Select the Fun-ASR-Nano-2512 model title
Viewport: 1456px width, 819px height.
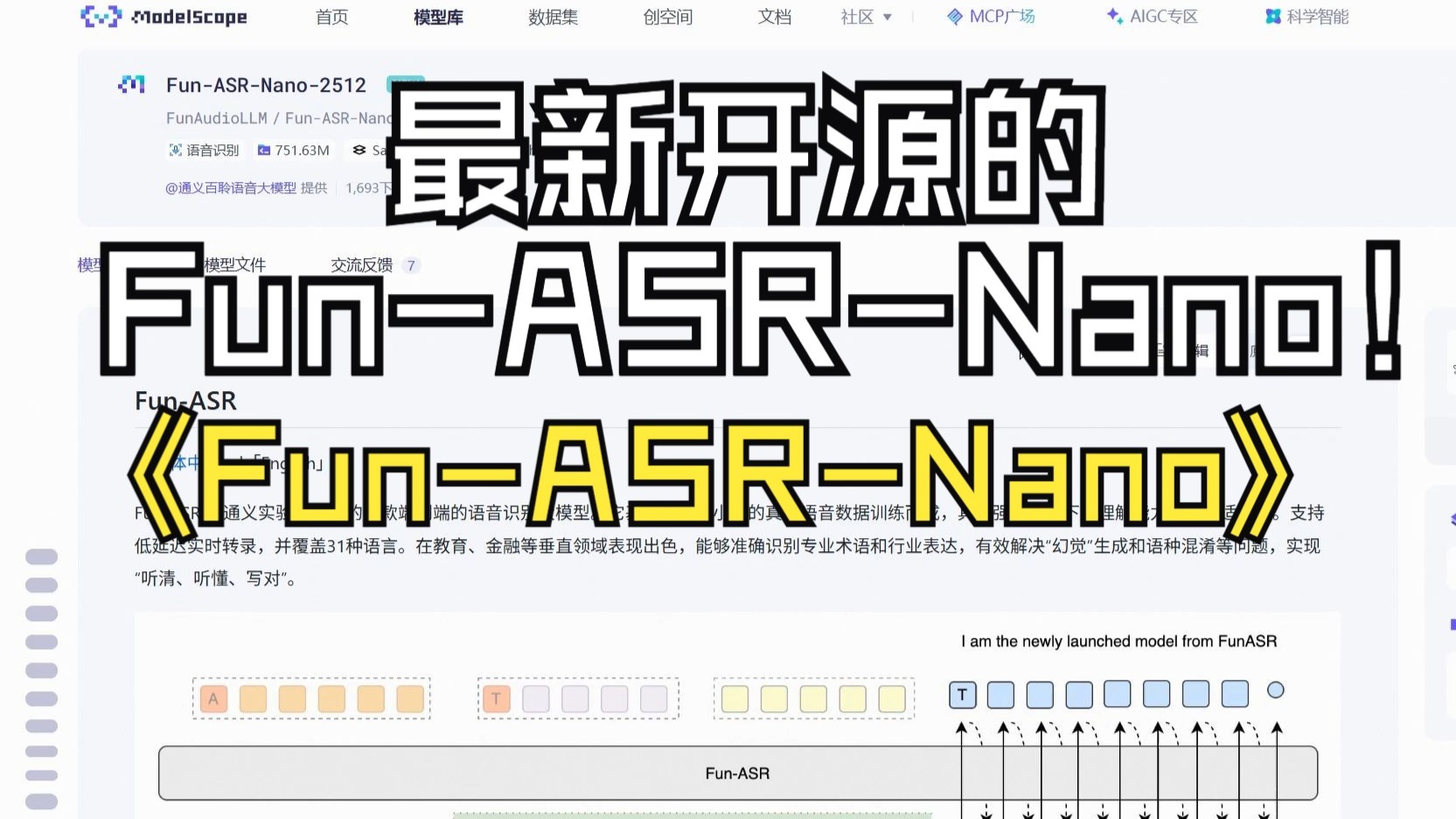(x=266, y=85)
